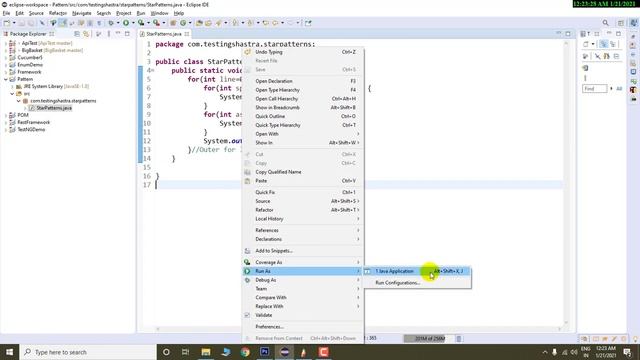Click the green Run toolbar button

126,23
